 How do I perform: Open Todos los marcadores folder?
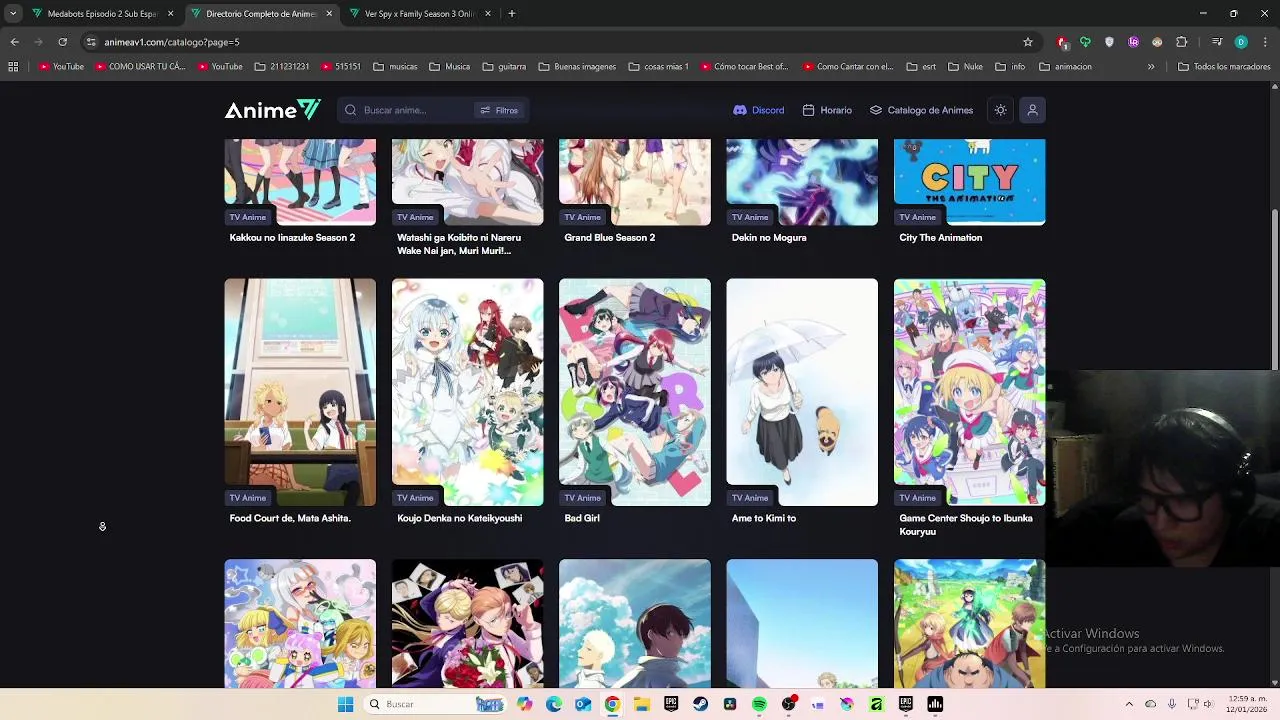[1224, 67]
